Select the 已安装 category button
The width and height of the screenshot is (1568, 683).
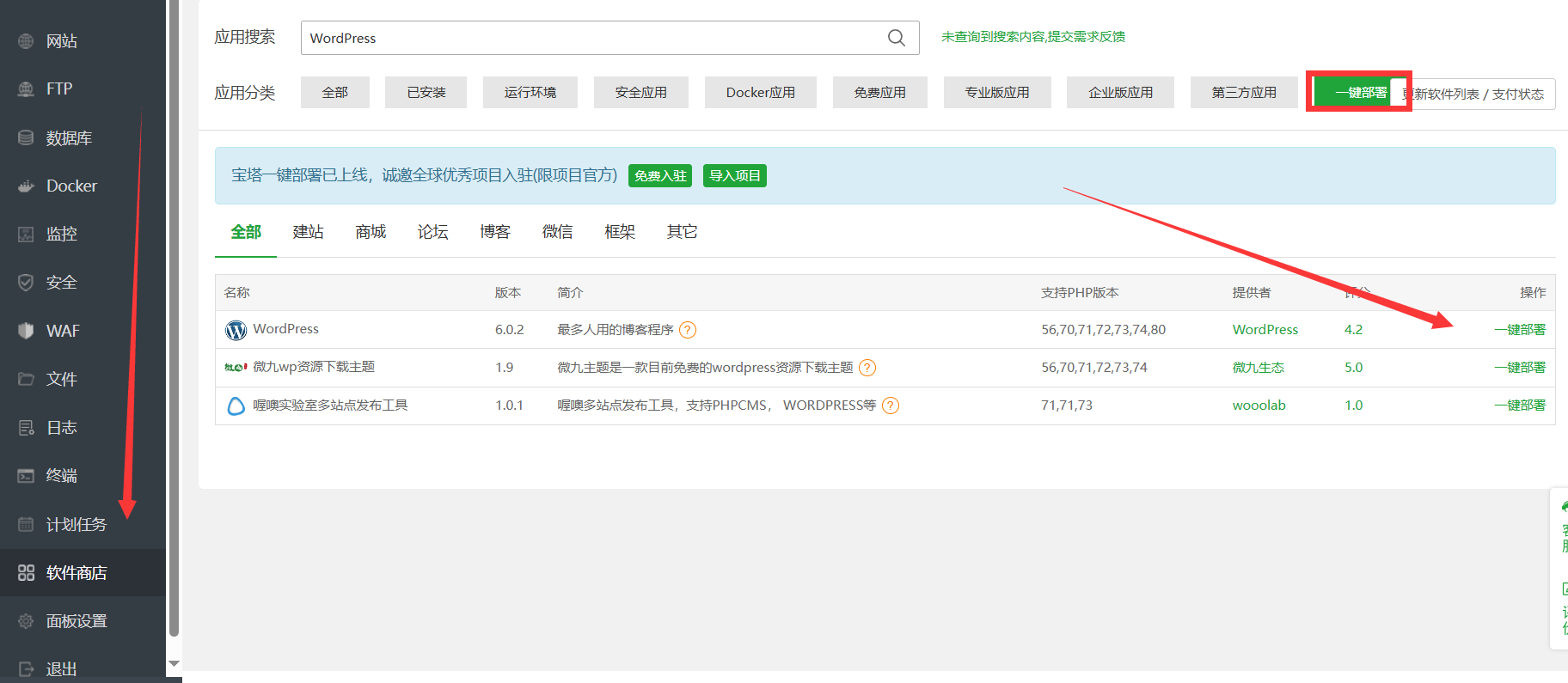point(426,93)
